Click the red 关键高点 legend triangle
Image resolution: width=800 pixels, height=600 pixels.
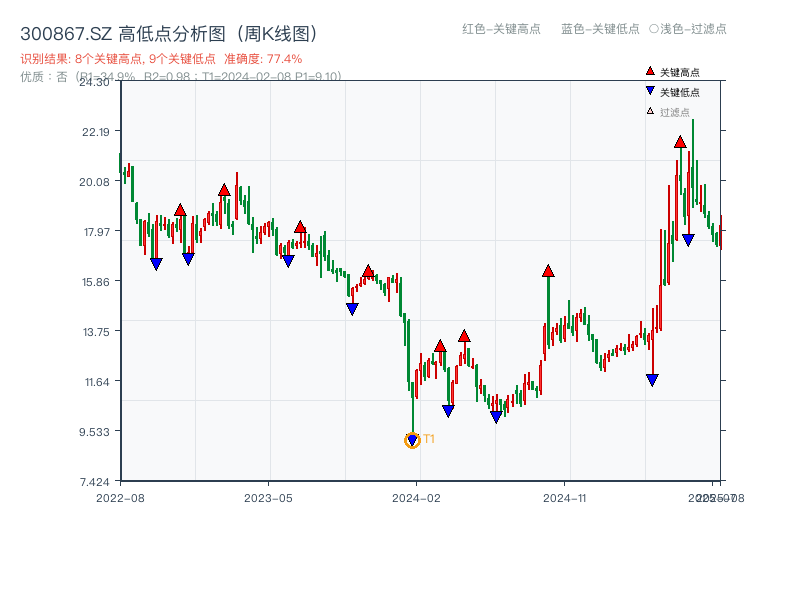coord(650,72)
